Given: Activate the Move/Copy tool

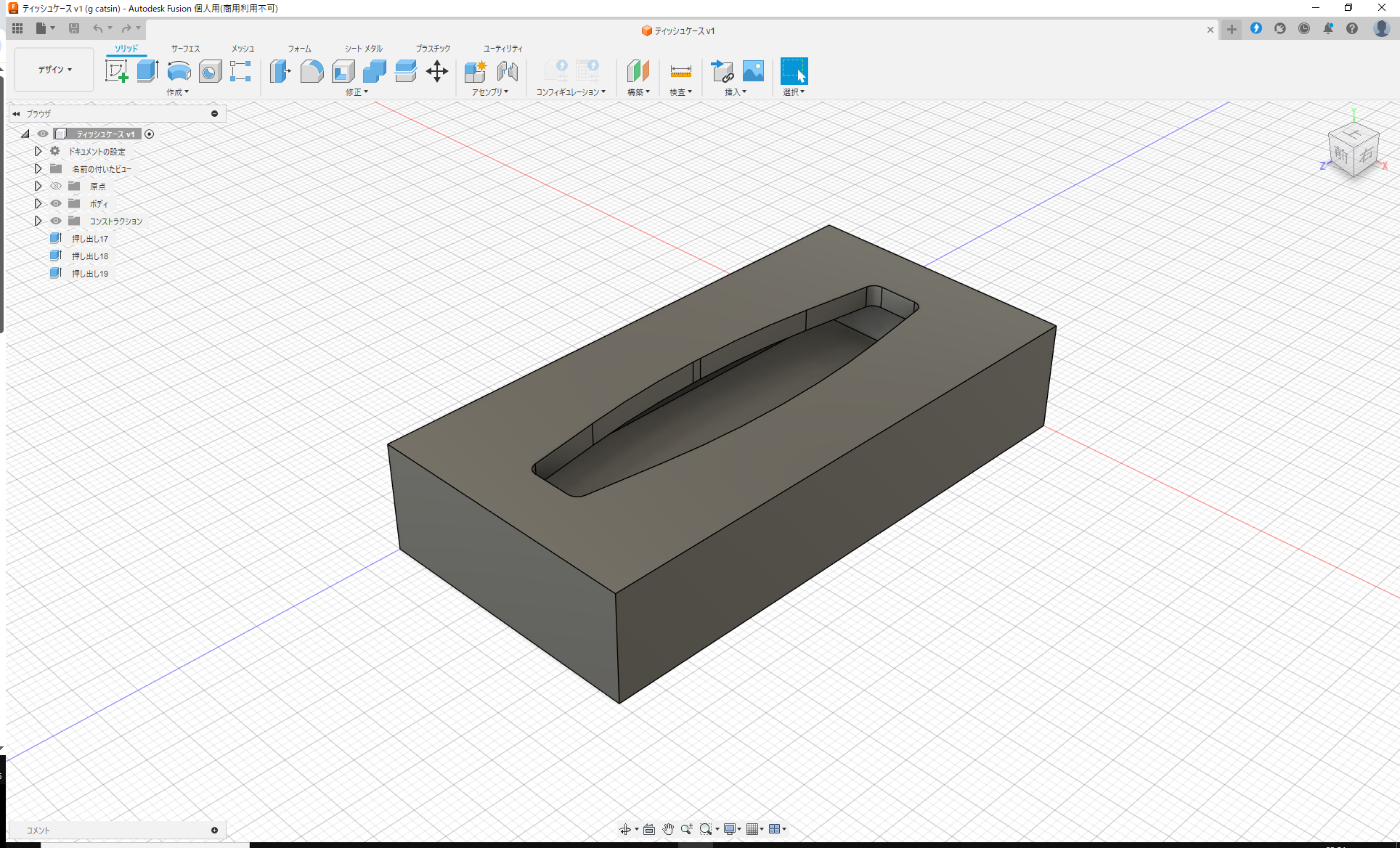Looking at the screenshot, I should click(437, 71).
